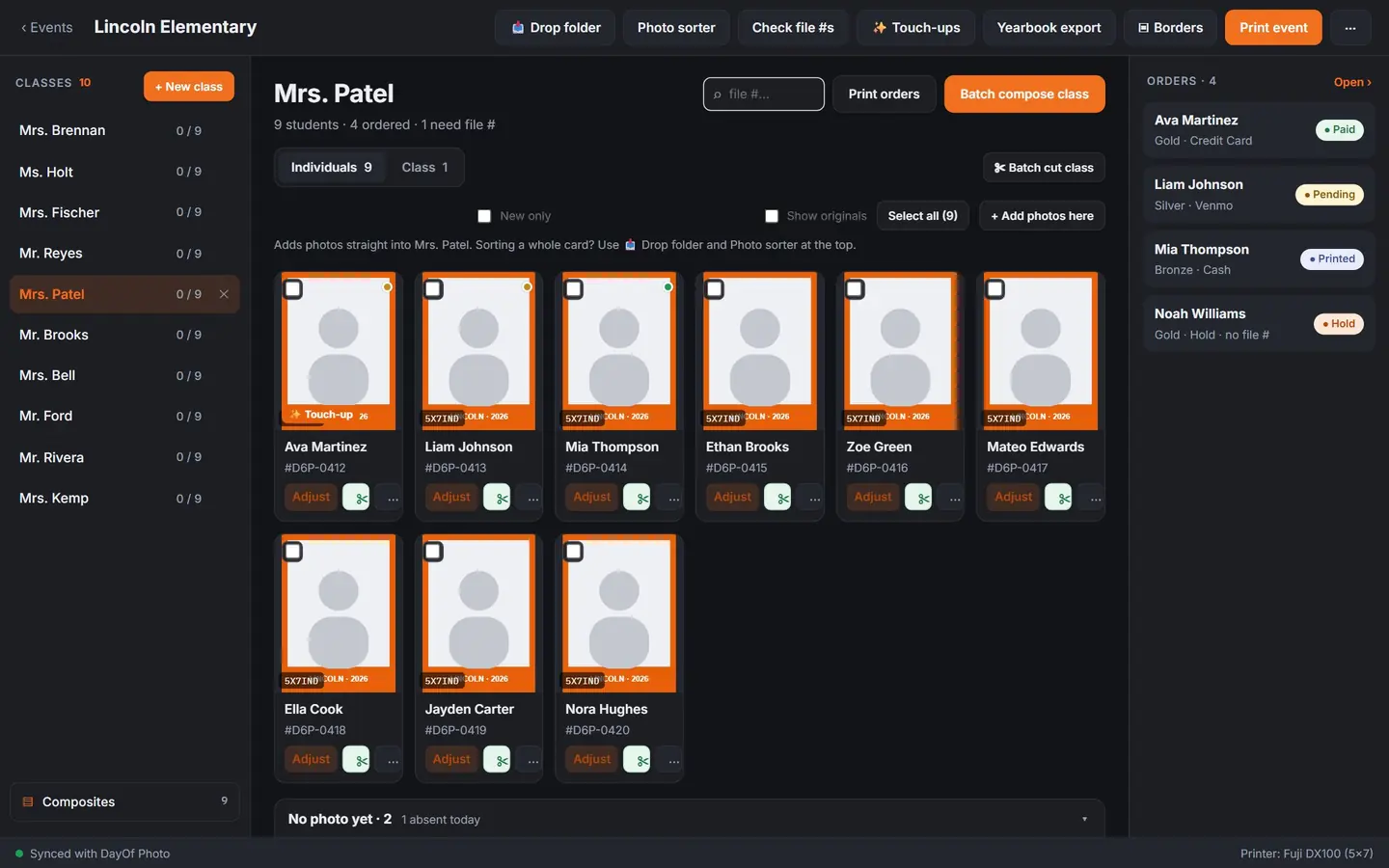Click Pending status badge for Liam Johnson
The image size is (1389, 868).
point(1329,195)
